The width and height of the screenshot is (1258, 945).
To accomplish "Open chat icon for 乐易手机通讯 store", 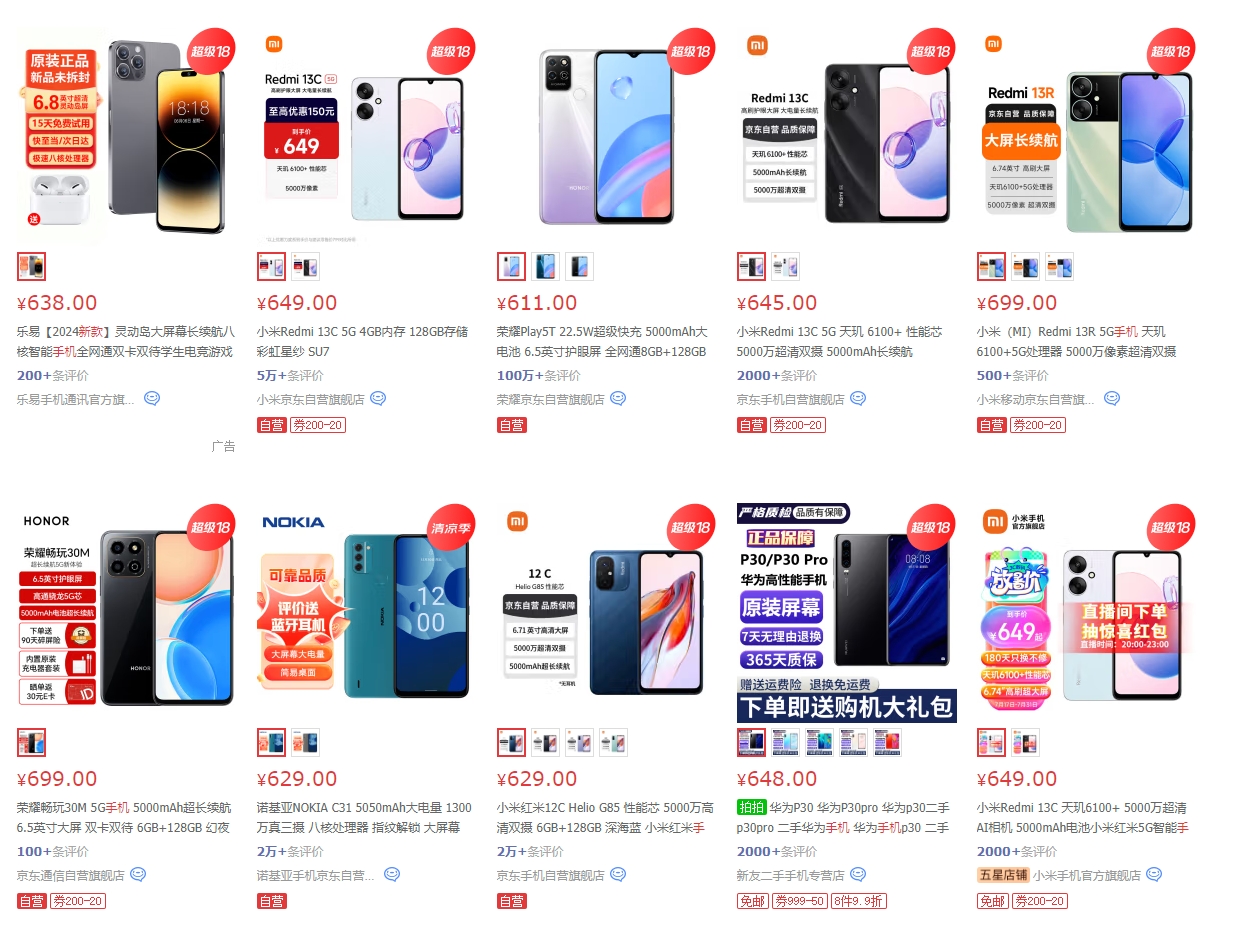I will [x=152, y=398].
